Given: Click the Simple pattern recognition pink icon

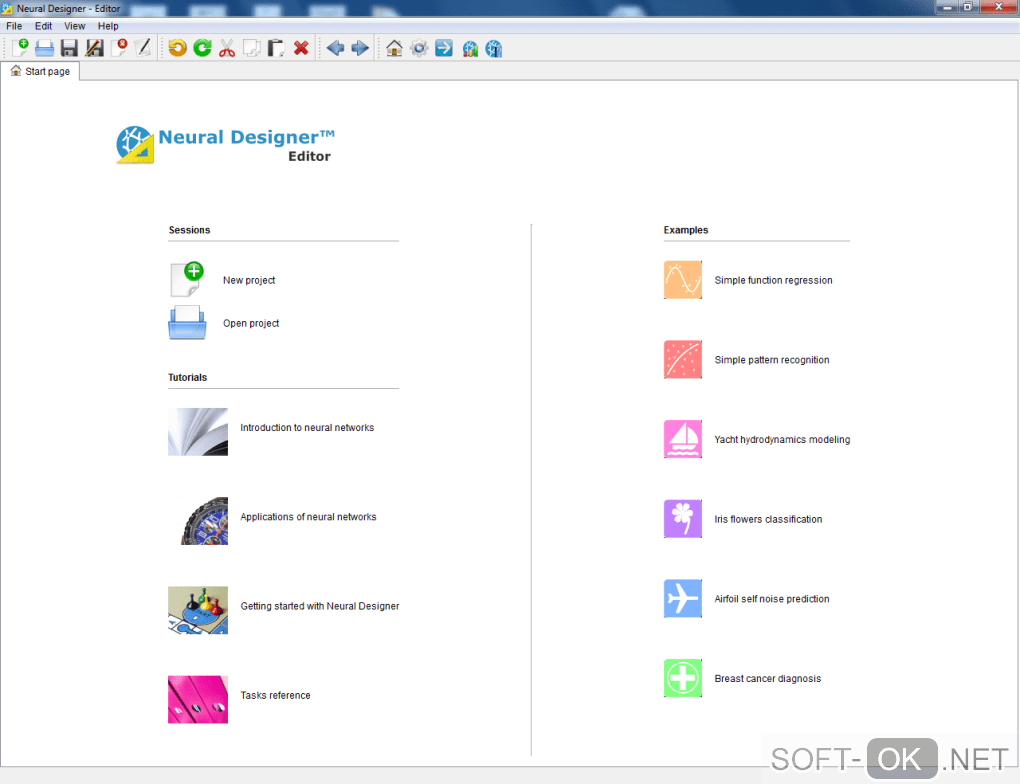Looking at the screenshot, I should click(682, 359).
